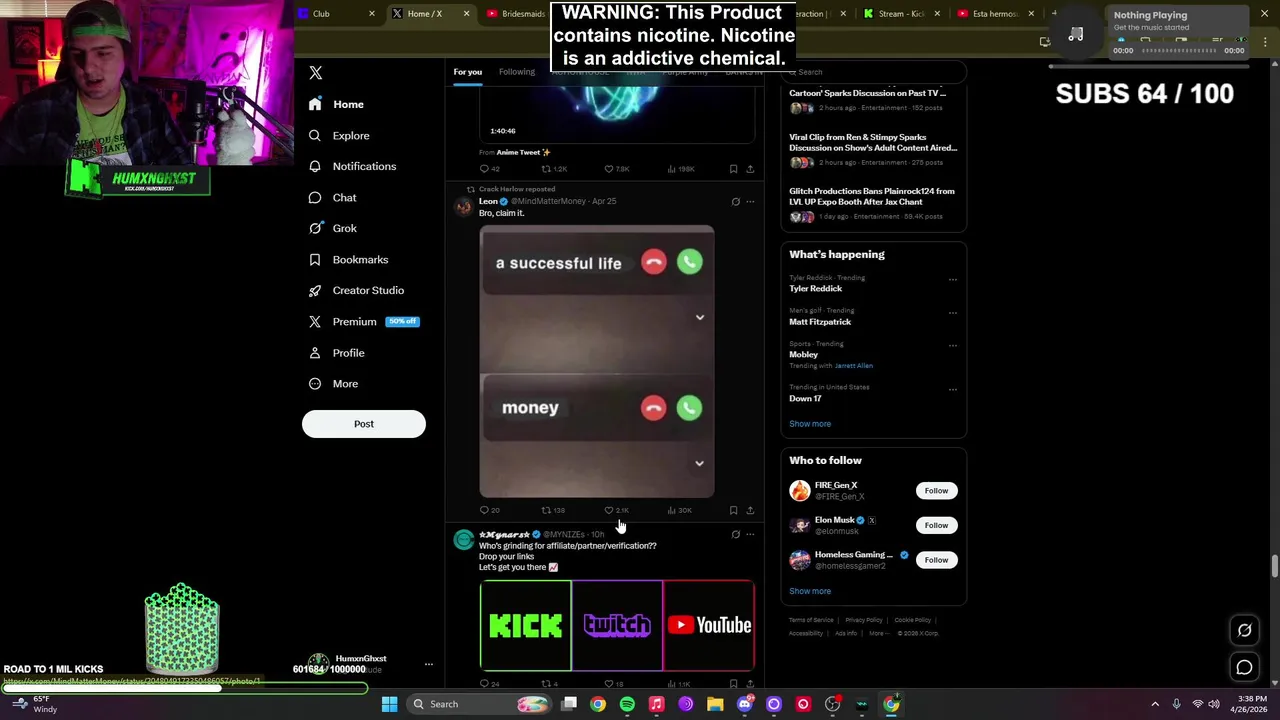Open the Tyler Reddick trending topic
This screenshot has width=1280, height=720.
[x=815, y=288]
